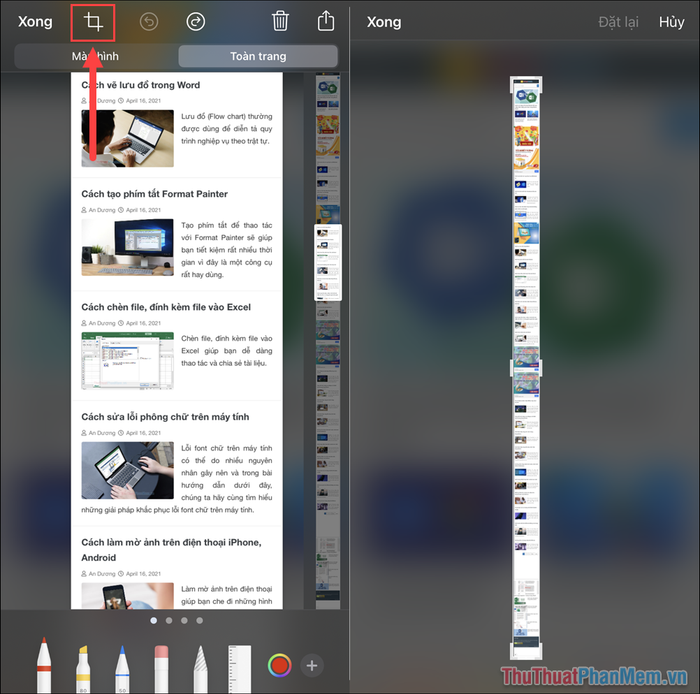The height and width of the screenshot is (694, 700).
Task: Switch to the Toàn trang tab
Action: coord(258,56)
